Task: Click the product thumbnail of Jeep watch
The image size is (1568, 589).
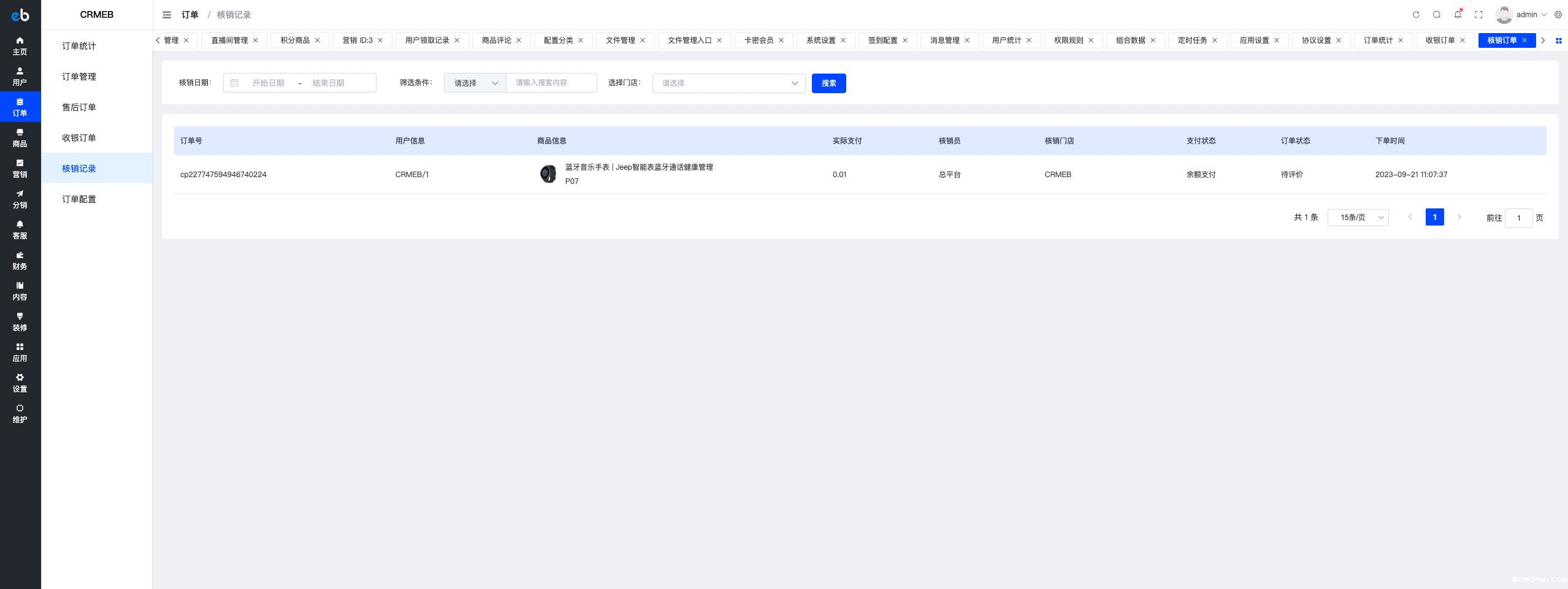Action: (x=548, y=174)
